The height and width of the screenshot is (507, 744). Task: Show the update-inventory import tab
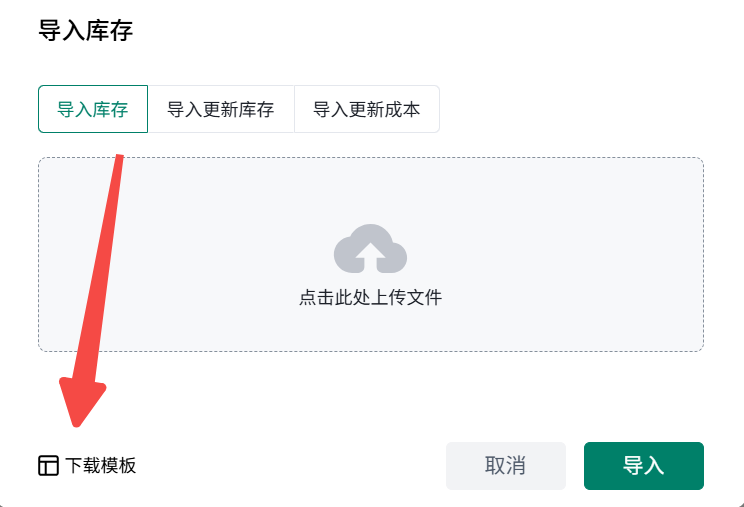[220, 109]
